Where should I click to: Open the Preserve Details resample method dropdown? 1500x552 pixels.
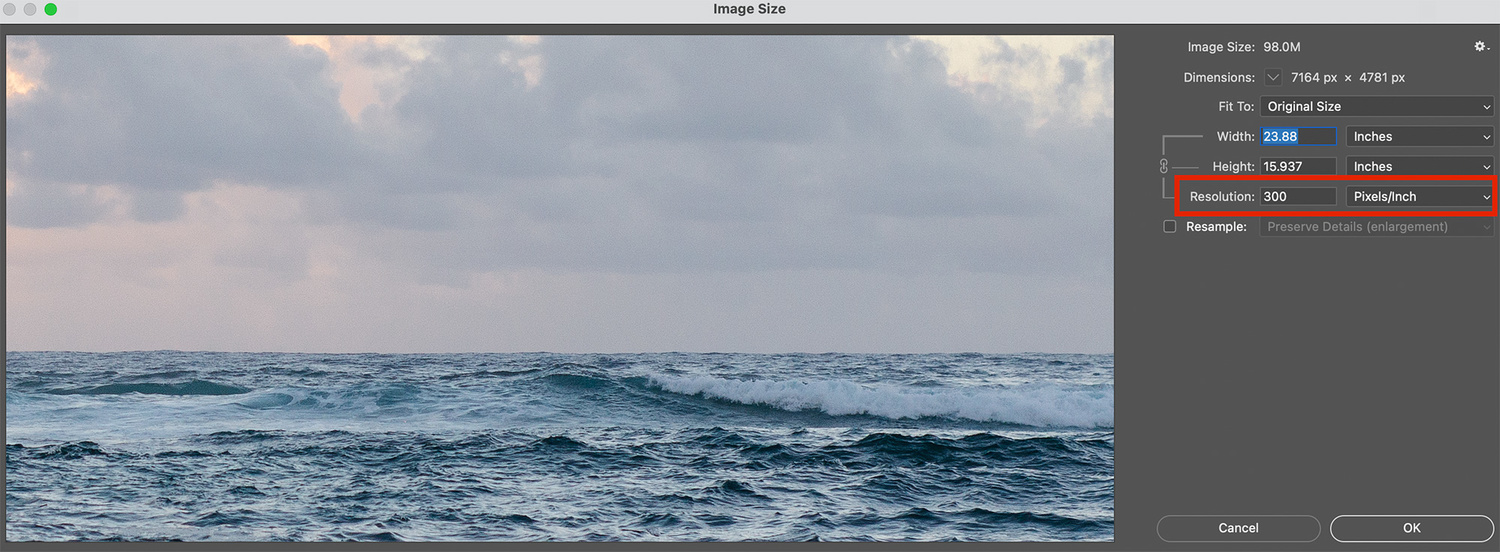tap(1376, 227)
